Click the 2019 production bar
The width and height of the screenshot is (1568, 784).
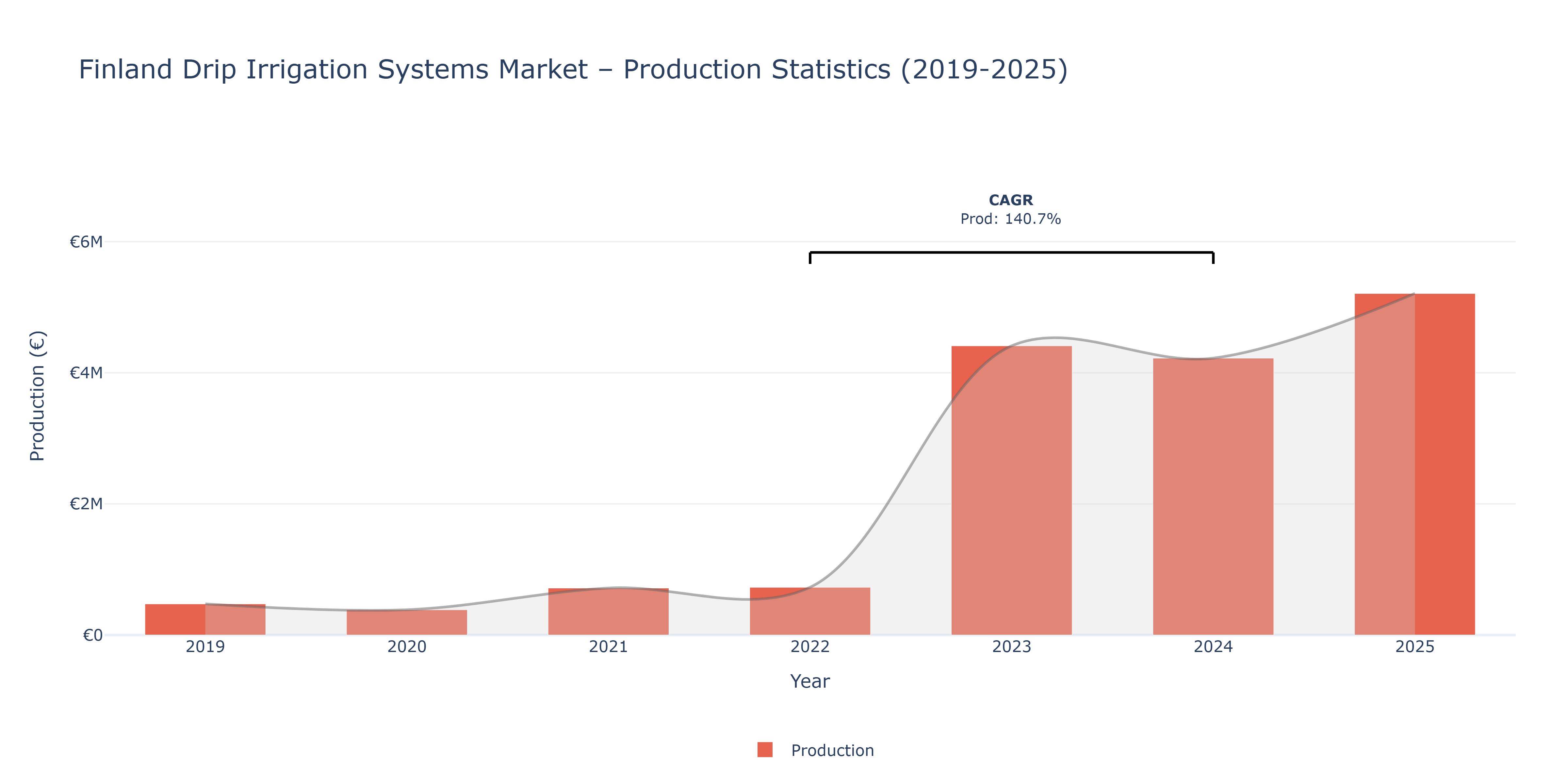[x=205, y=619]
